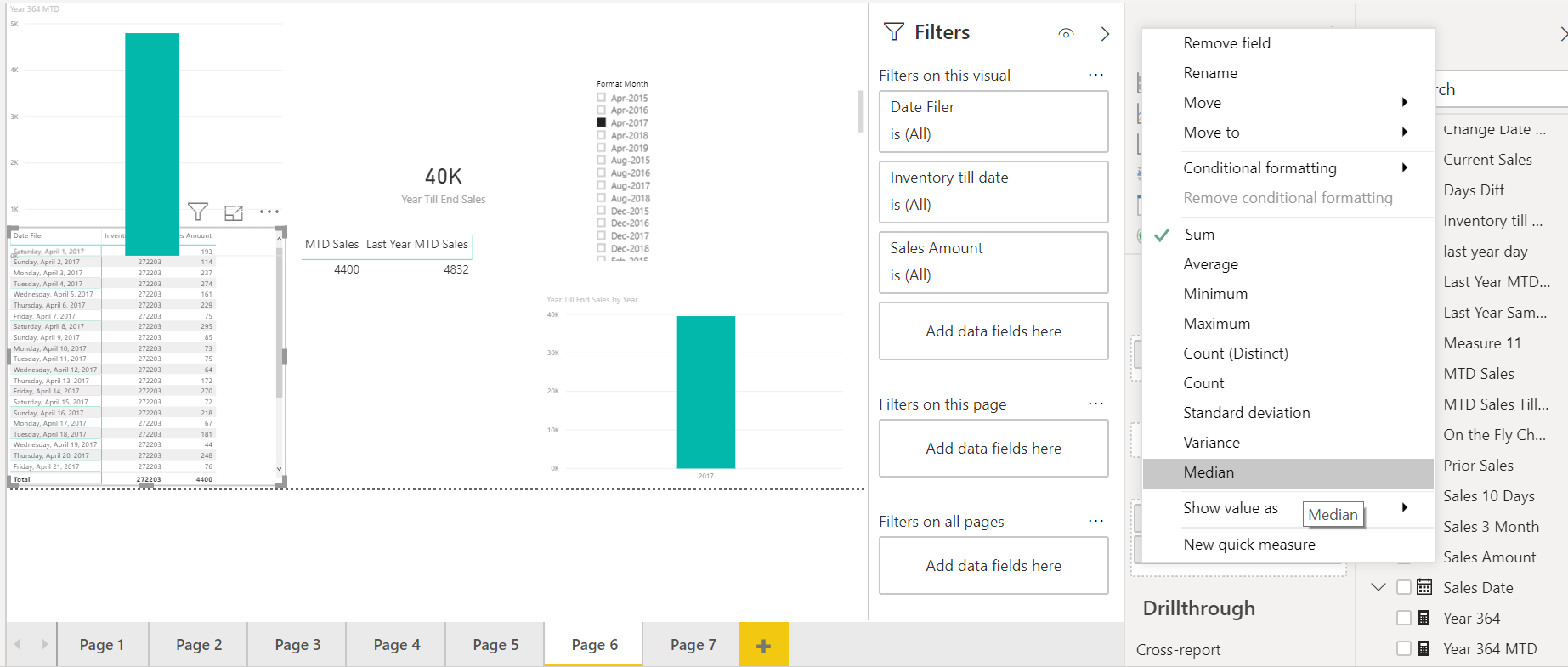Check the Apr-2015 slicer checkbox

tap(602, 98)
